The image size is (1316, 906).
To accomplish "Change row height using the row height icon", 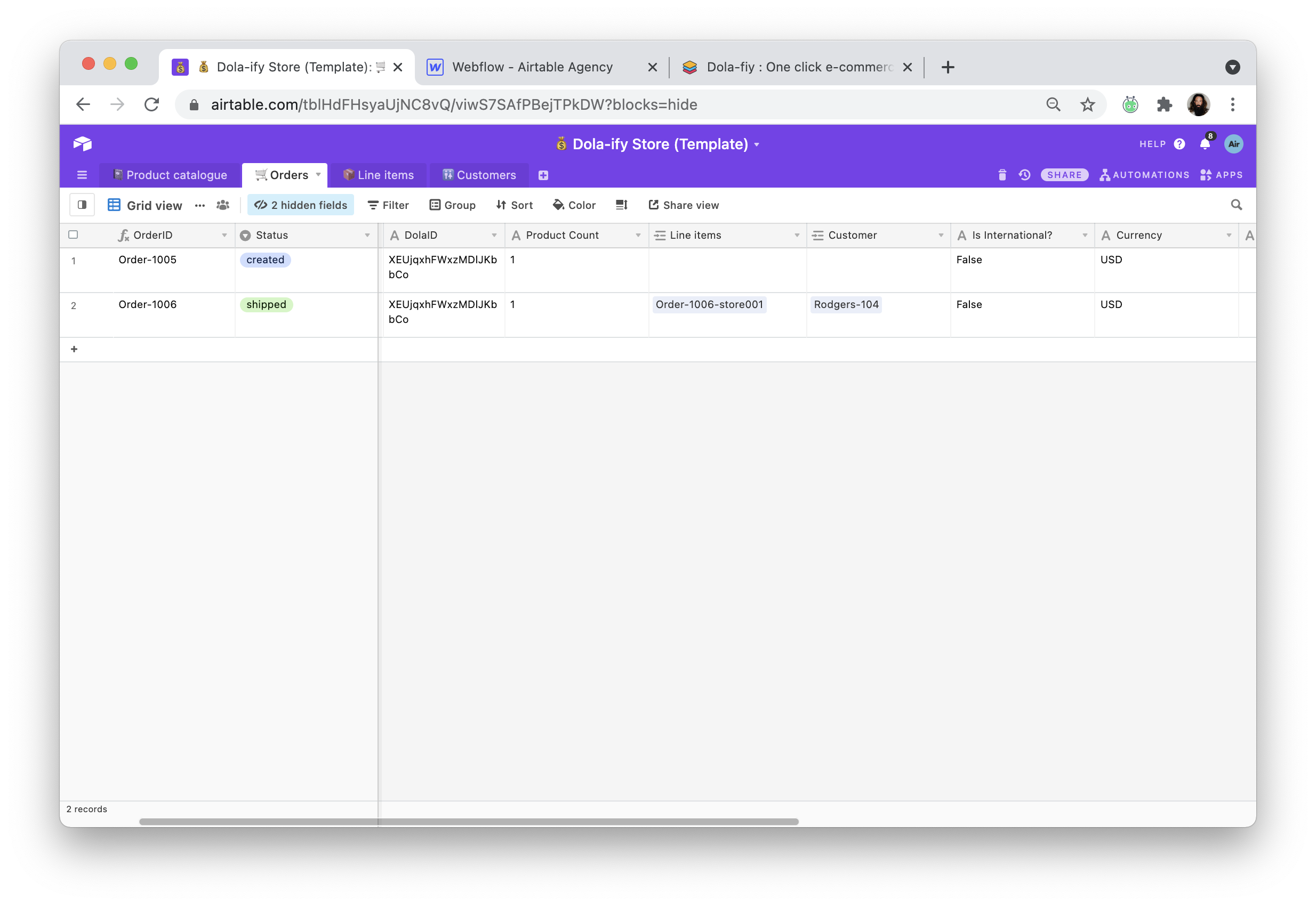I will click(621, 205).
